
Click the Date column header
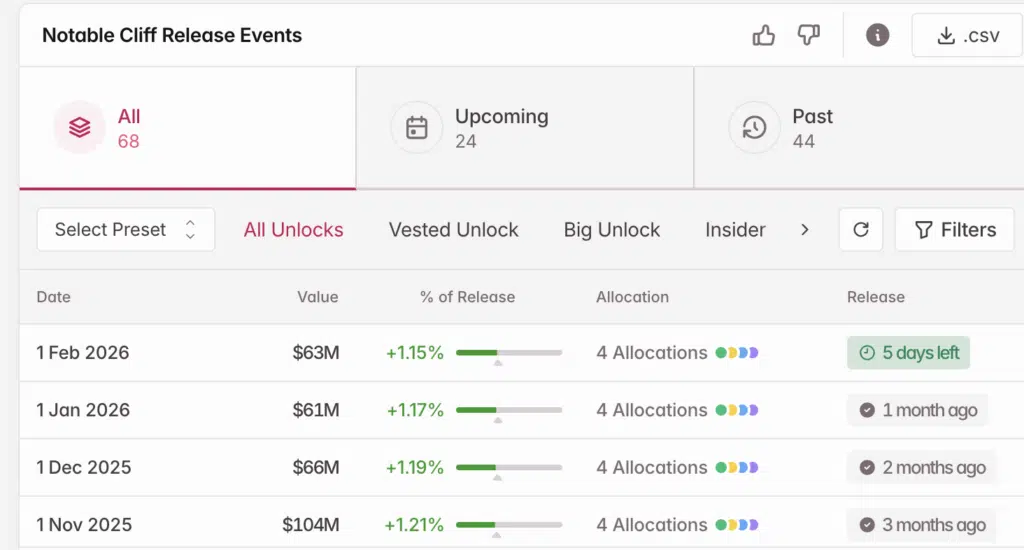coord(54,297)
